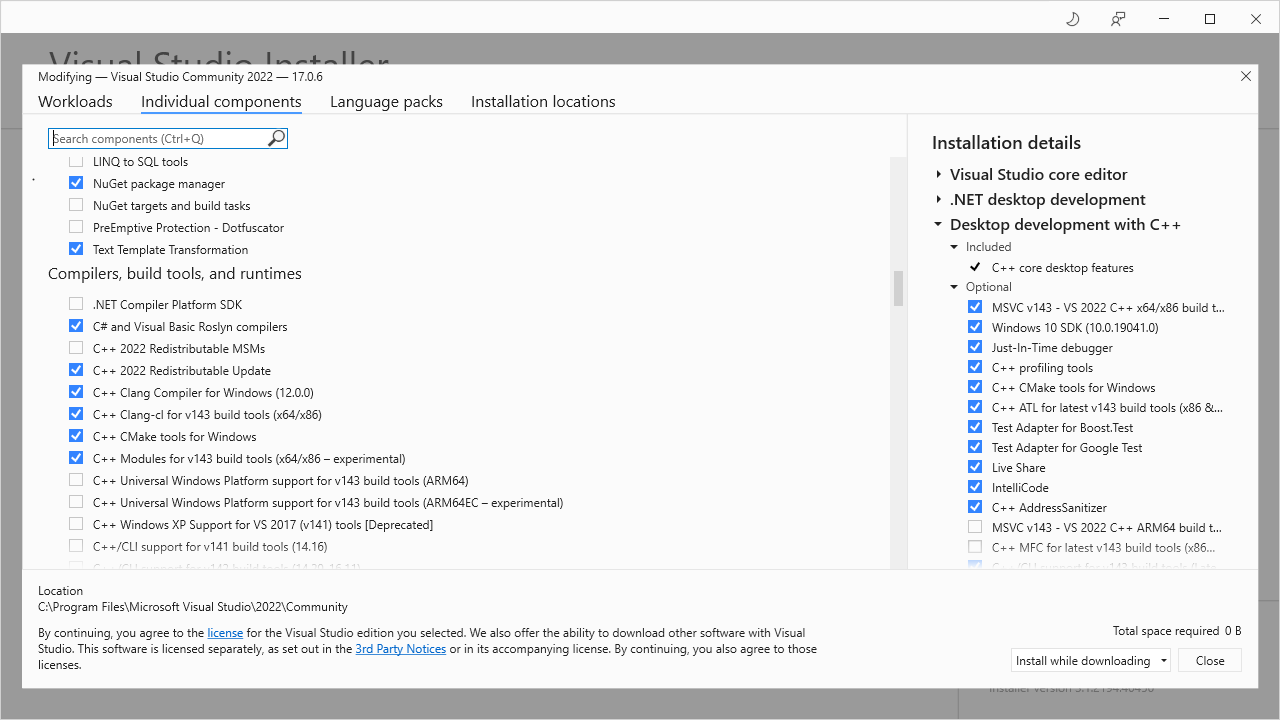Open the Install while downloading dropdown arrow
The image size is (1280, 720).
1164,661
